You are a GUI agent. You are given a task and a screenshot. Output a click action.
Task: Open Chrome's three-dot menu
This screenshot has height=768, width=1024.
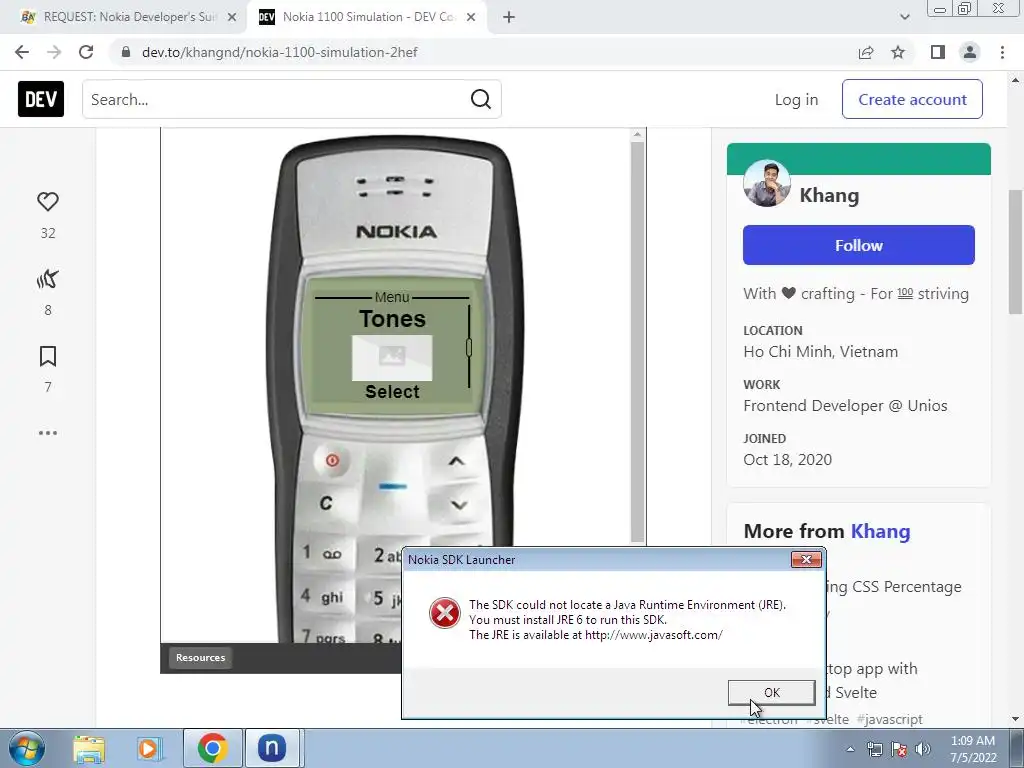pos(1002,52)
